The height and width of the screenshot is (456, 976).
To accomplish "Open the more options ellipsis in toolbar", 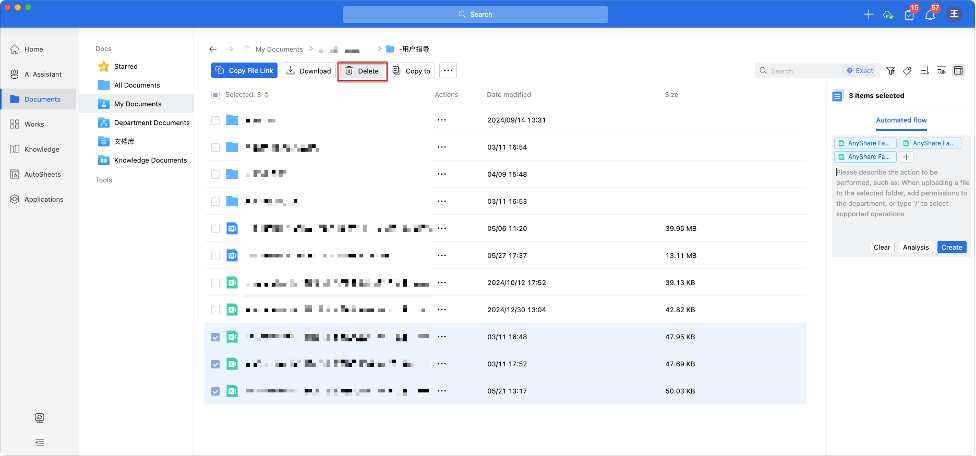I will 448,71.
